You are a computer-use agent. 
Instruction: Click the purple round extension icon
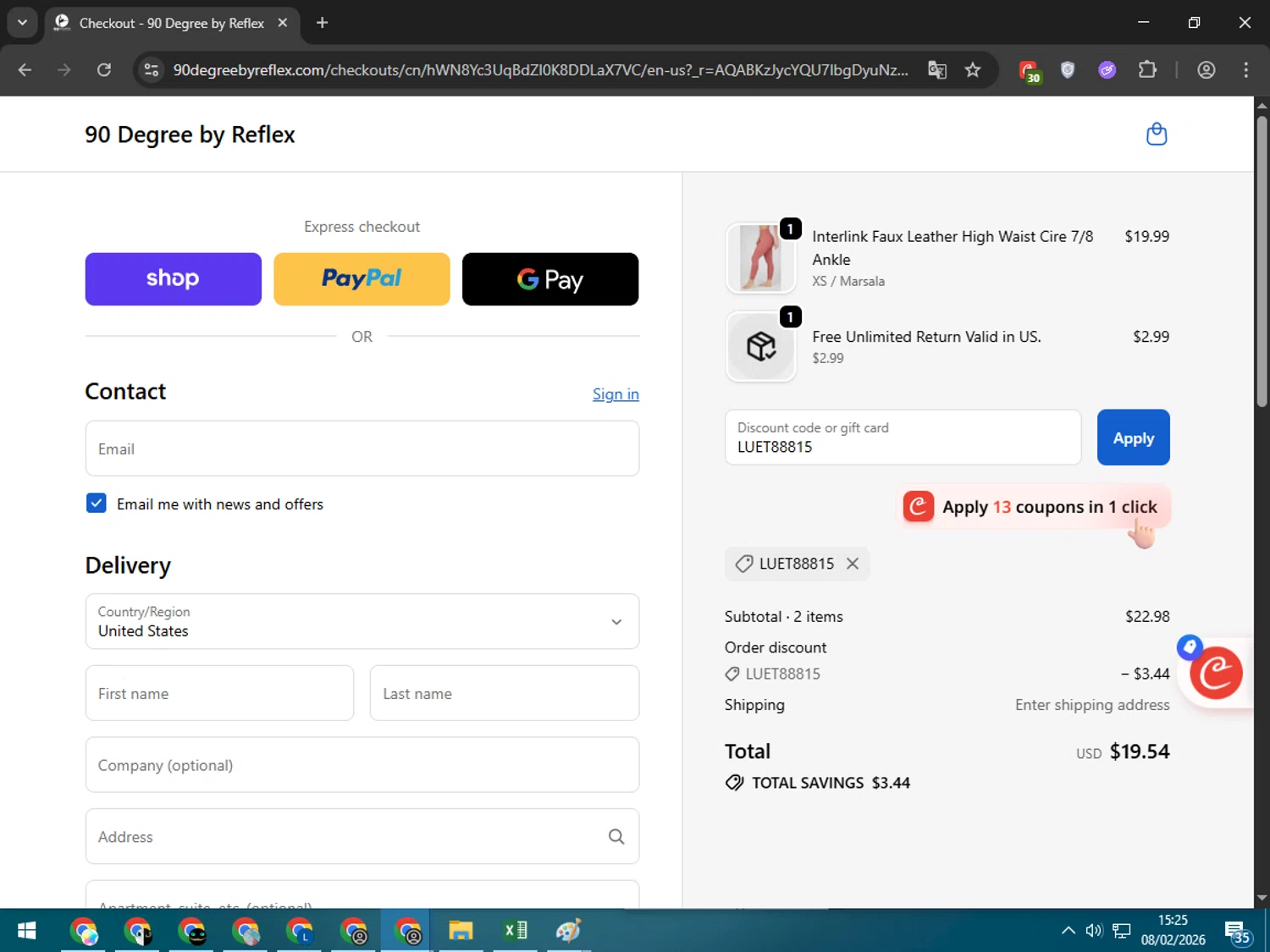click(x=1107, y=70)
